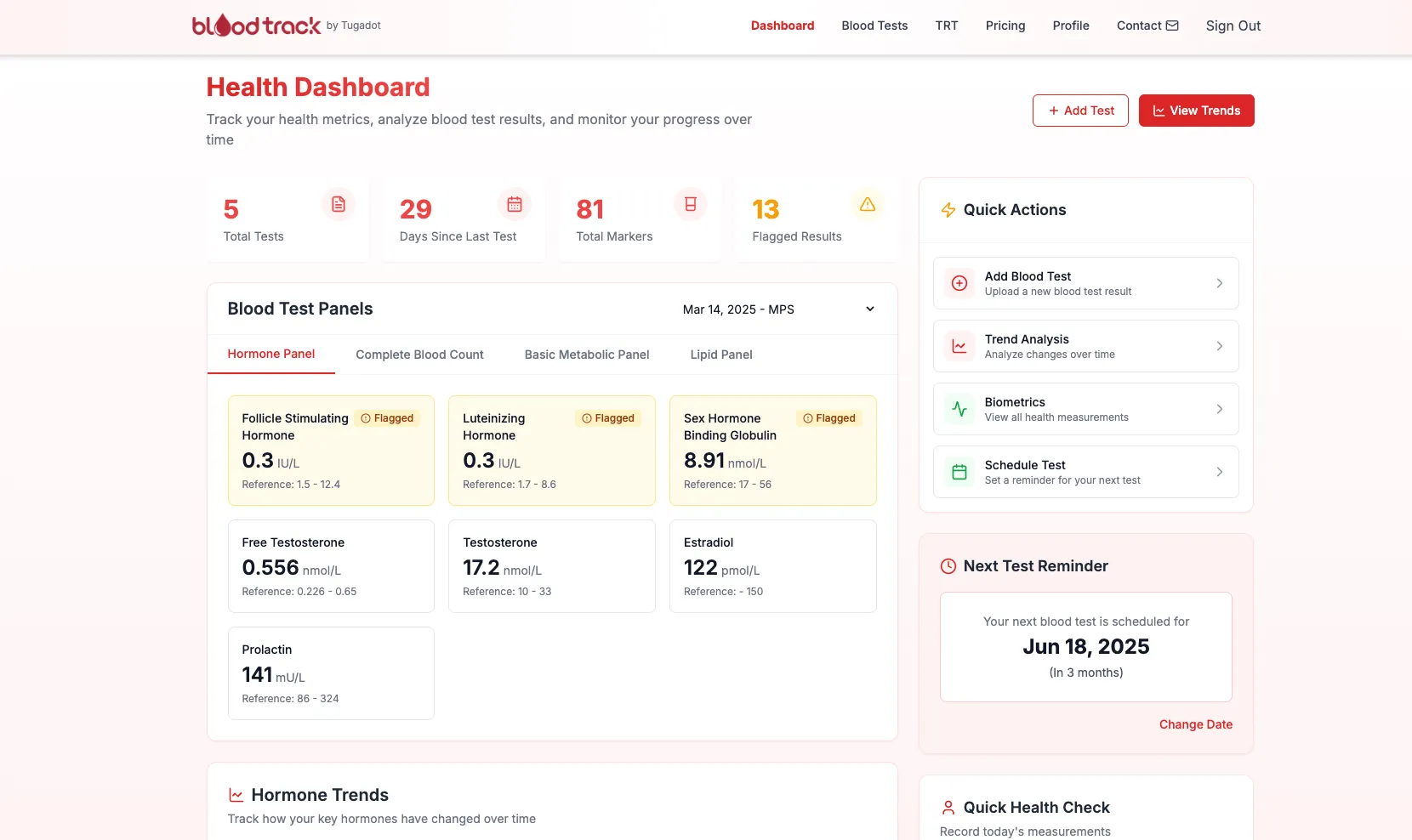This screenshot has width=1412, height=840.
Task: Open the Mar 14, 2025 - MPS test dropdown
Action: coord(778,309)
